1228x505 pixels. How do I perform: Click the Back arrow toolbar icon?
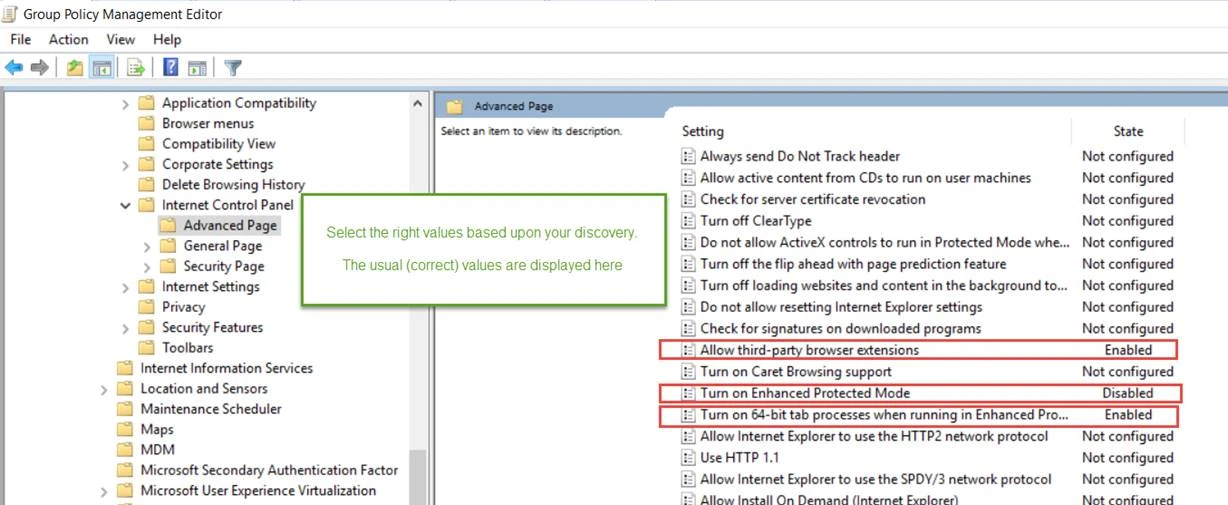[14, 68]
